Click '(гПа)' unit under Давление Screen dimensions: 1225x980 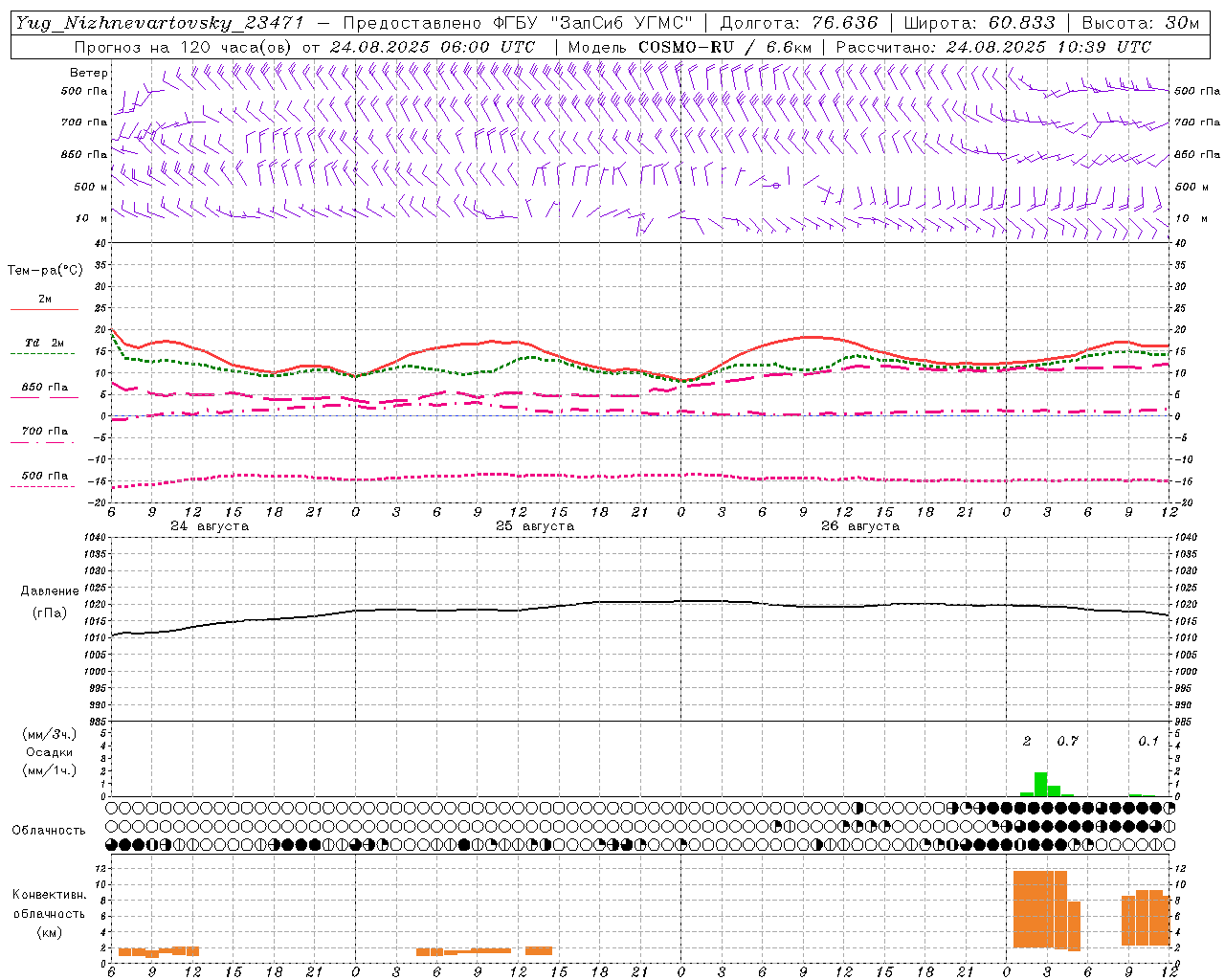coord(50,612)
